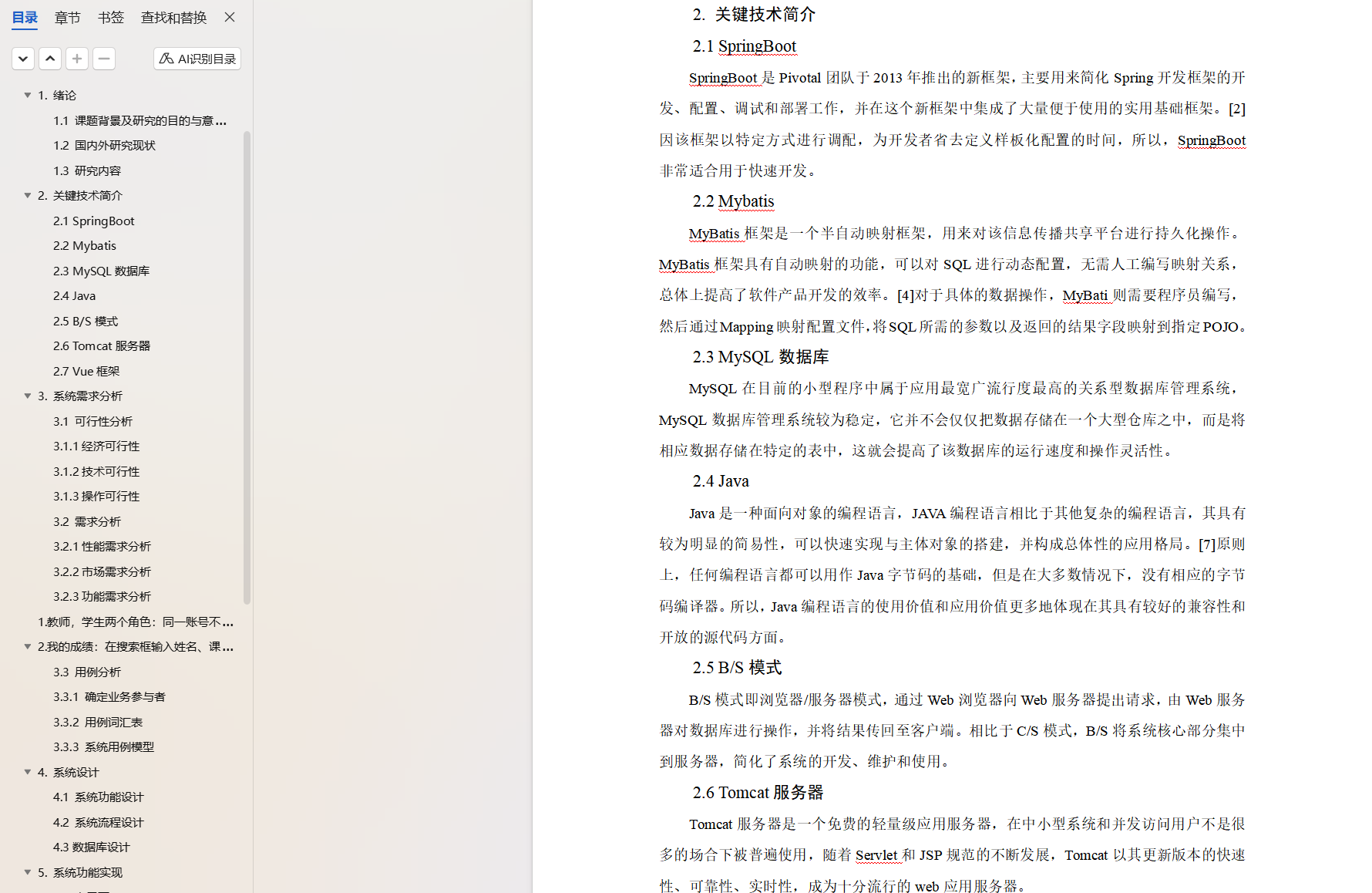Click the document heading 2.5 B/S 模式

pyautogui.click(x=737, y=668)
